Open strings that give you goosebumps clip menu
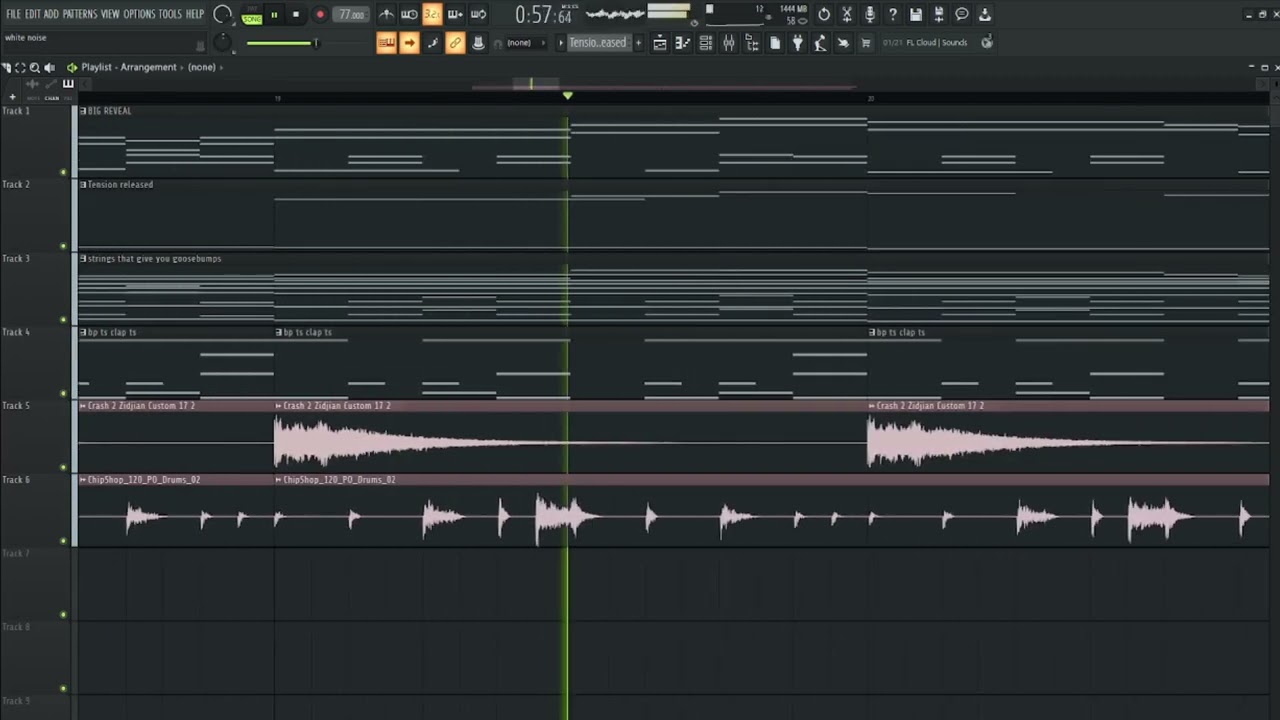Image resolution: width=1280 pixels, height=720 pixels. pyautogui.click(x=83, y=259)
